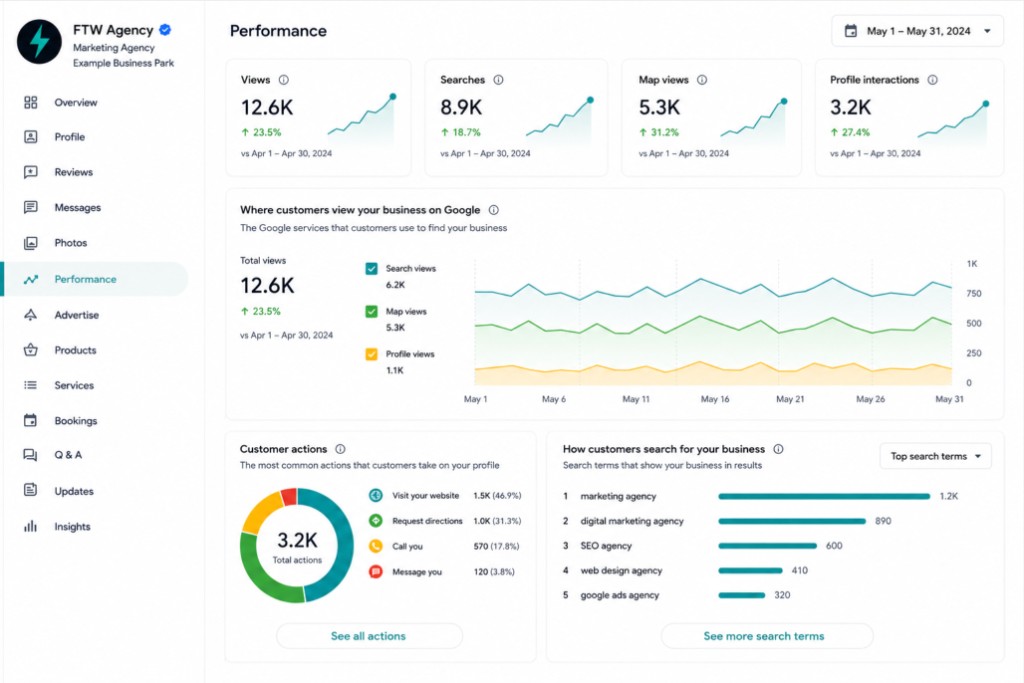Click the Insights bar chart icon
Image resolution: width=1024 pixels, height=683 pixels.
pos(31,526)
